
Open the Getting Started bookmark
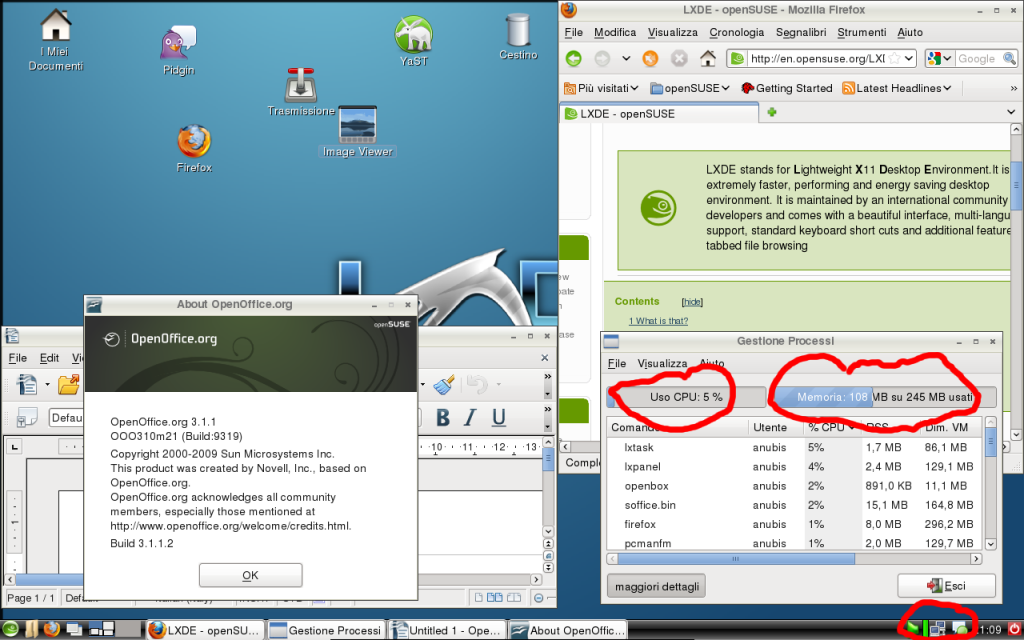tap(787, 88)
